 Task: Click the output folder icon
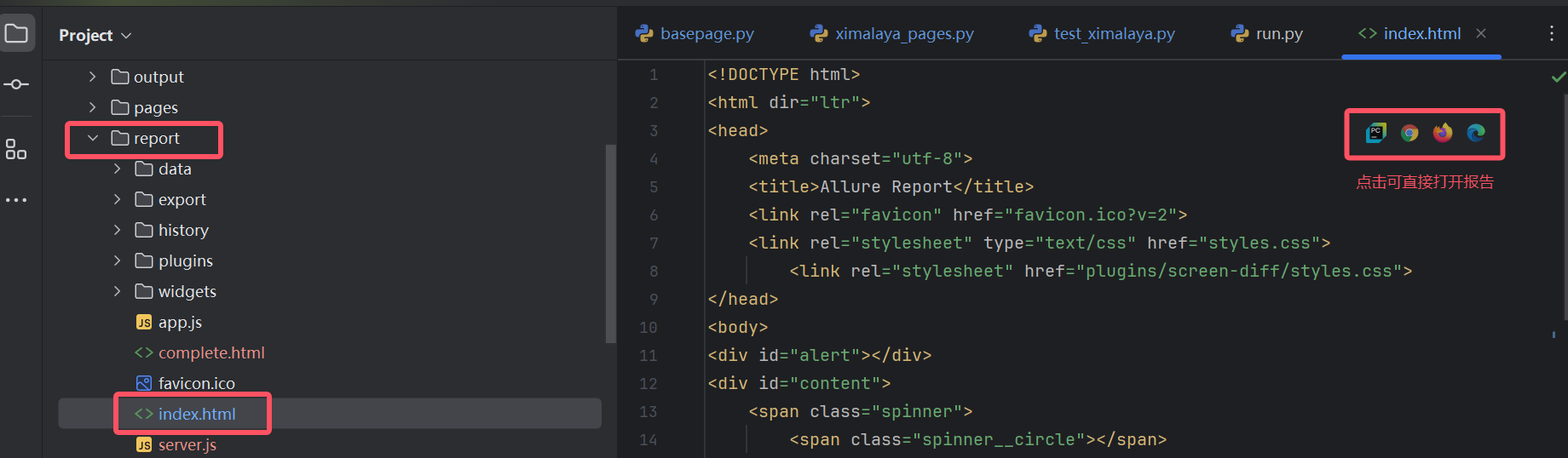pyautogui.click(x=120, y=77)
